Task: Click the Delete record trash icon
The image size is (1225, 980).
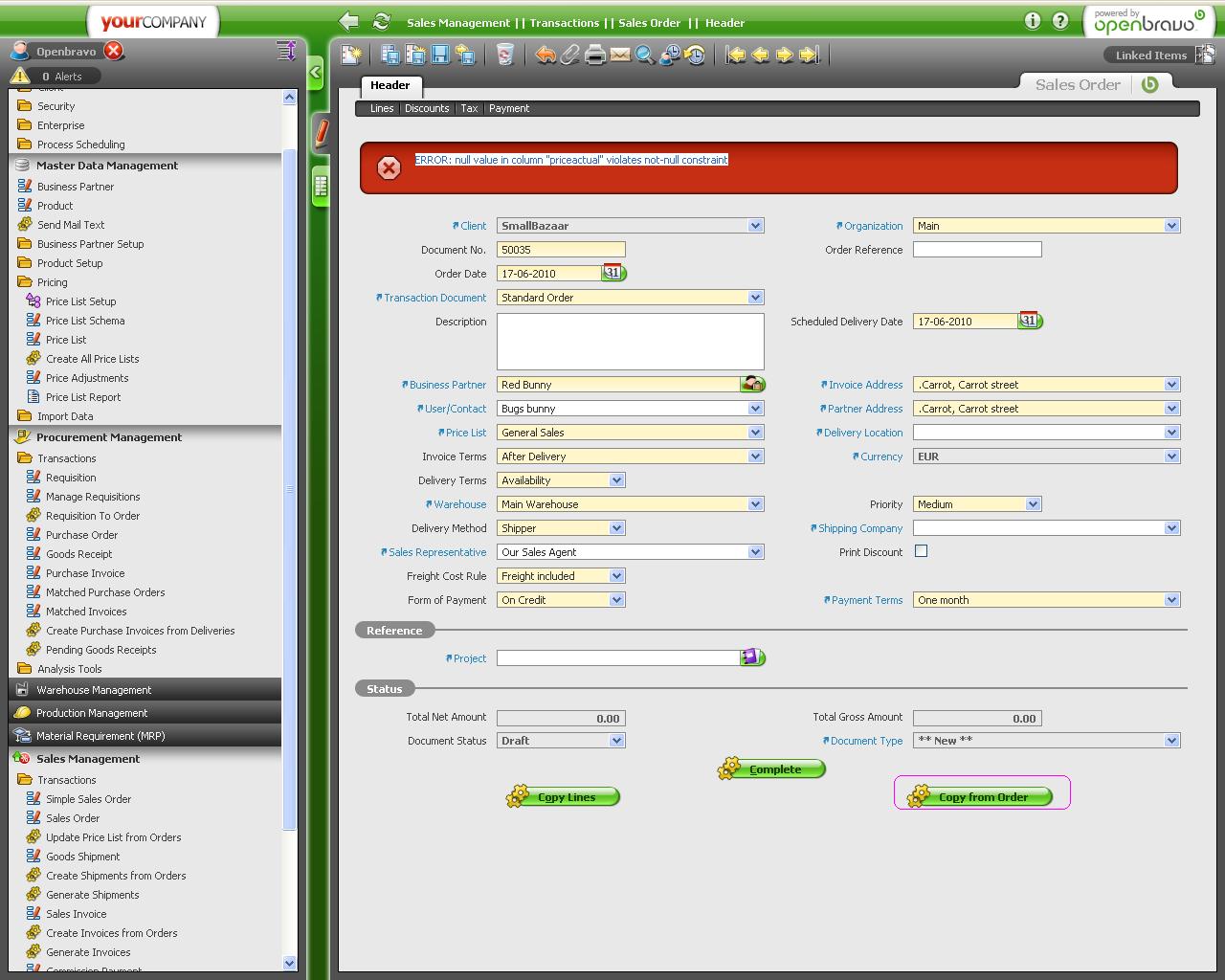Action: point(505,56)
